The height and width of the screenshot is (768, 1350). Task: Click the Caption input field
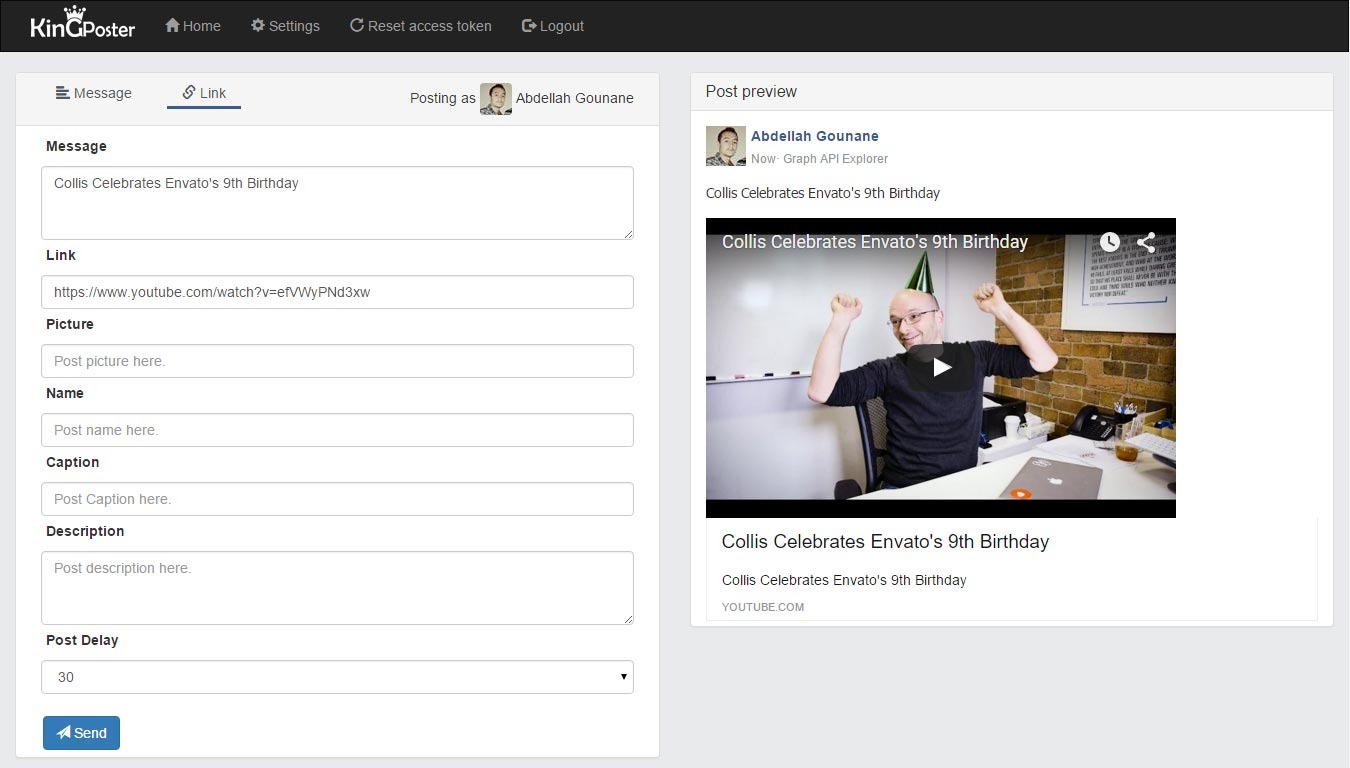(x=337, y=499)
